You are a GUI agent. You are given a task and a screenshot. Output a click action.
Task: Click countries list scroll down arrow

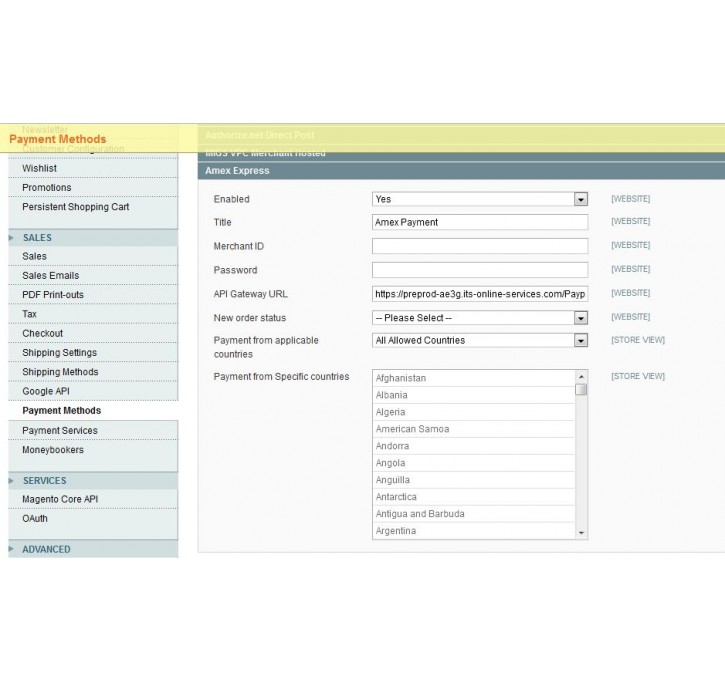(x=581, y=533)
